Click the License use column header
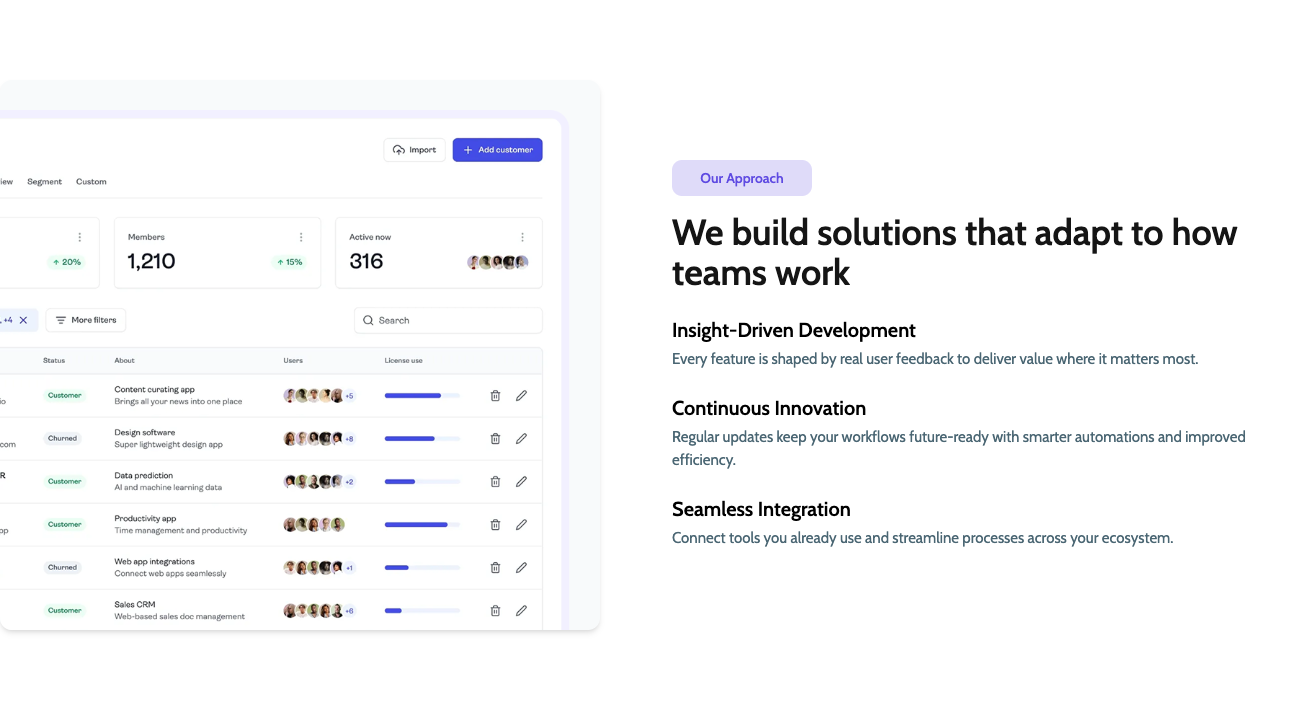1296x710 pixels. (403, 361)
